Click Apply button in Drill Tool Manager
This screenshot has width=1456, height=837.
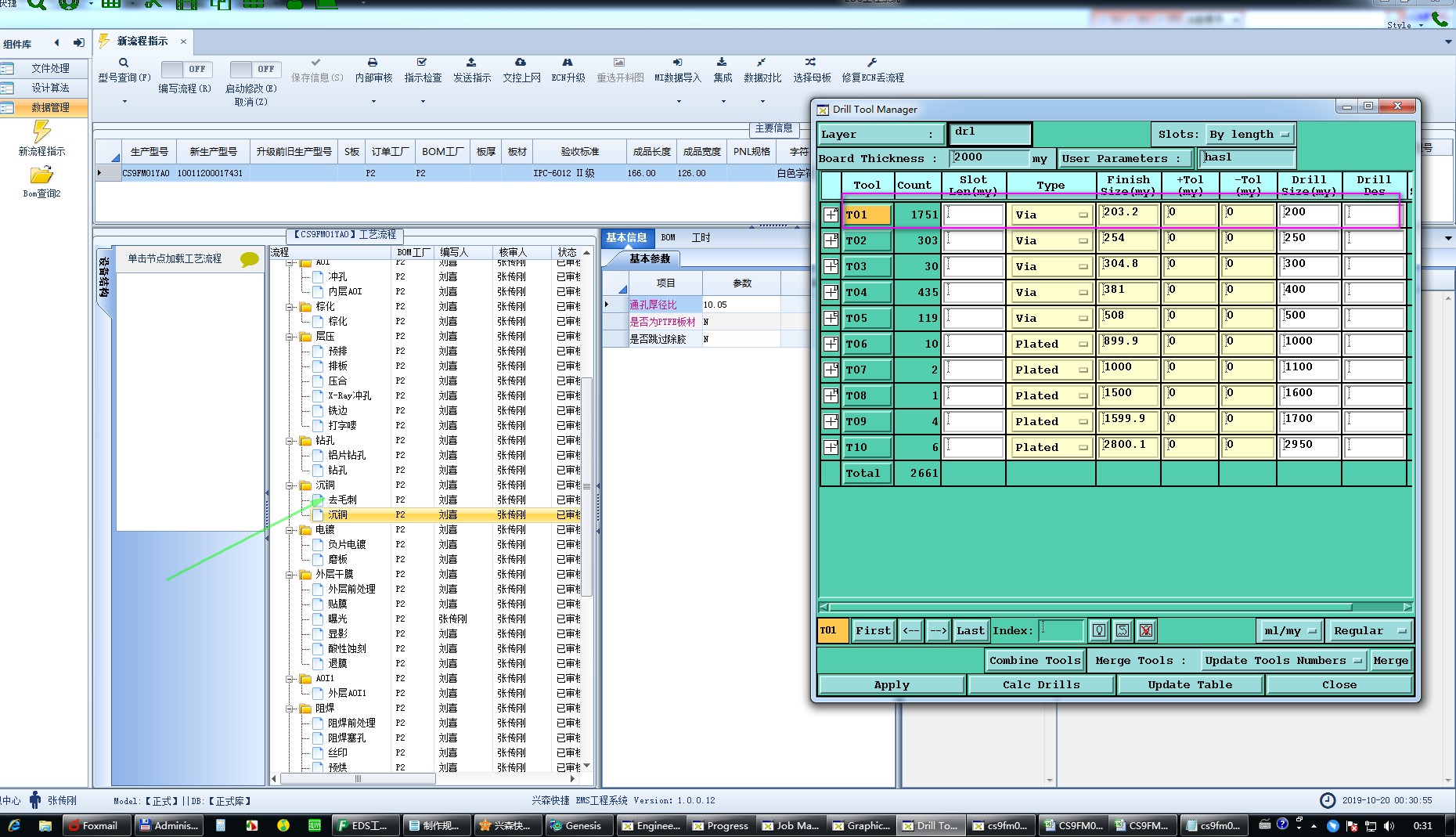(892, 684)
